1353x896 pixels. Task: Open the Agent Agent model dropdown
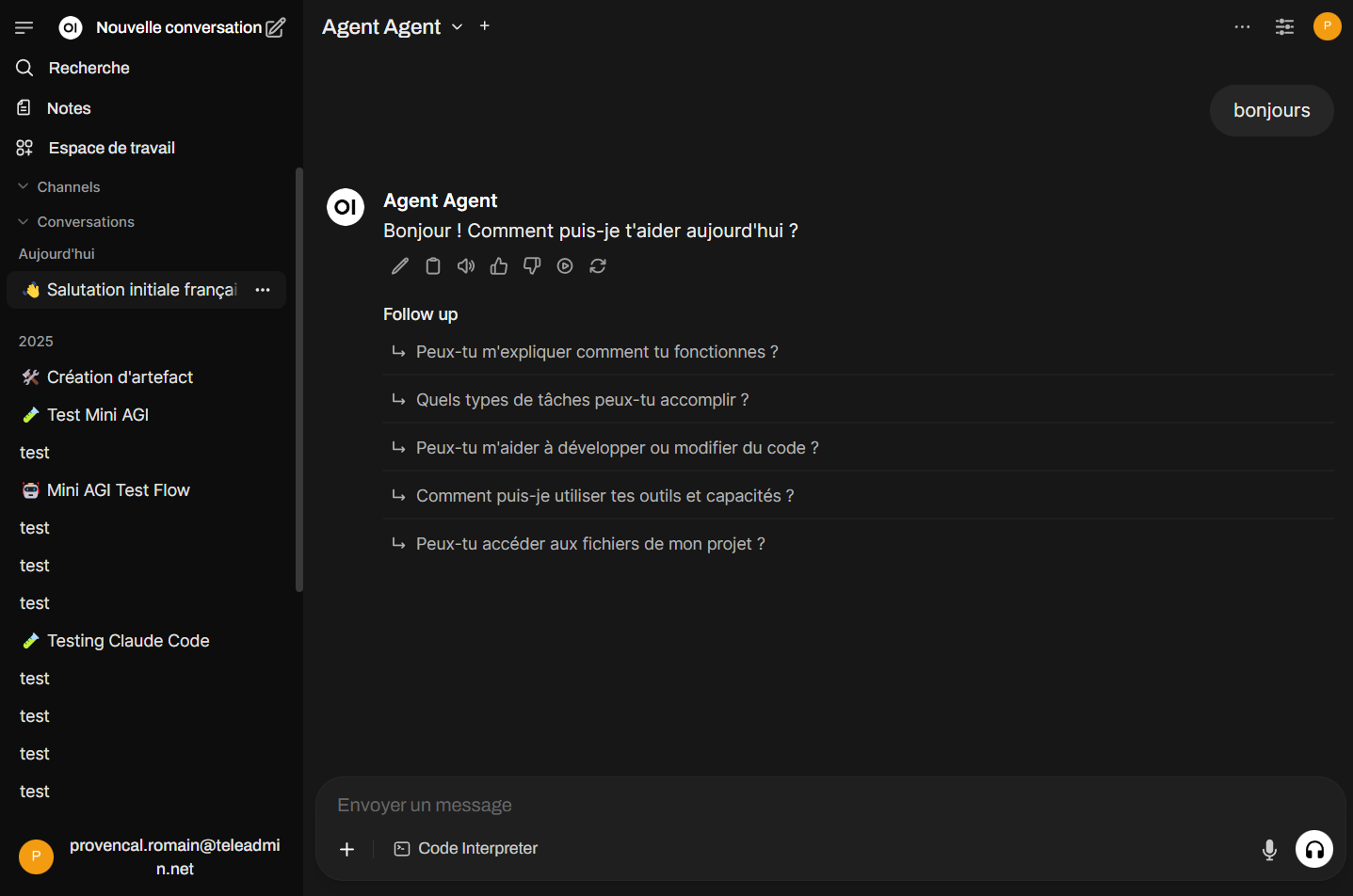click(457, 26)
